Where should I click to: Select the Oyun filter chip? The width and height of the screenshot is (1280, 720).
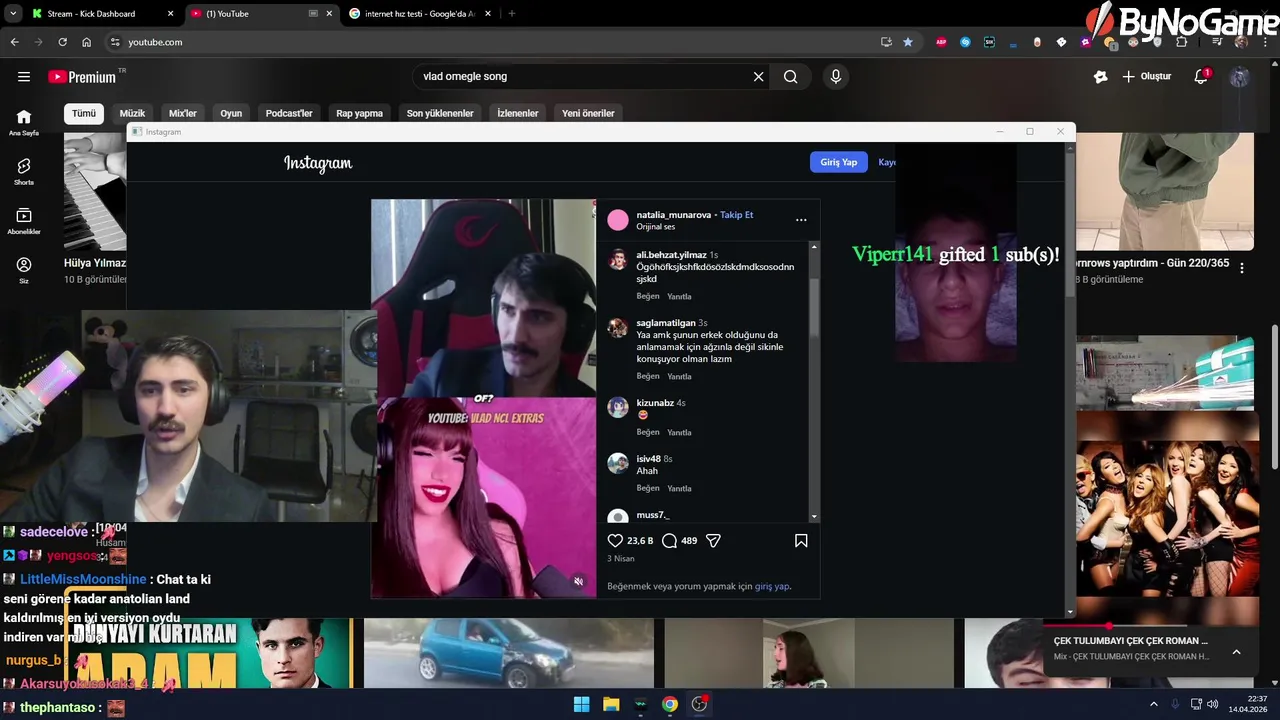231,113
